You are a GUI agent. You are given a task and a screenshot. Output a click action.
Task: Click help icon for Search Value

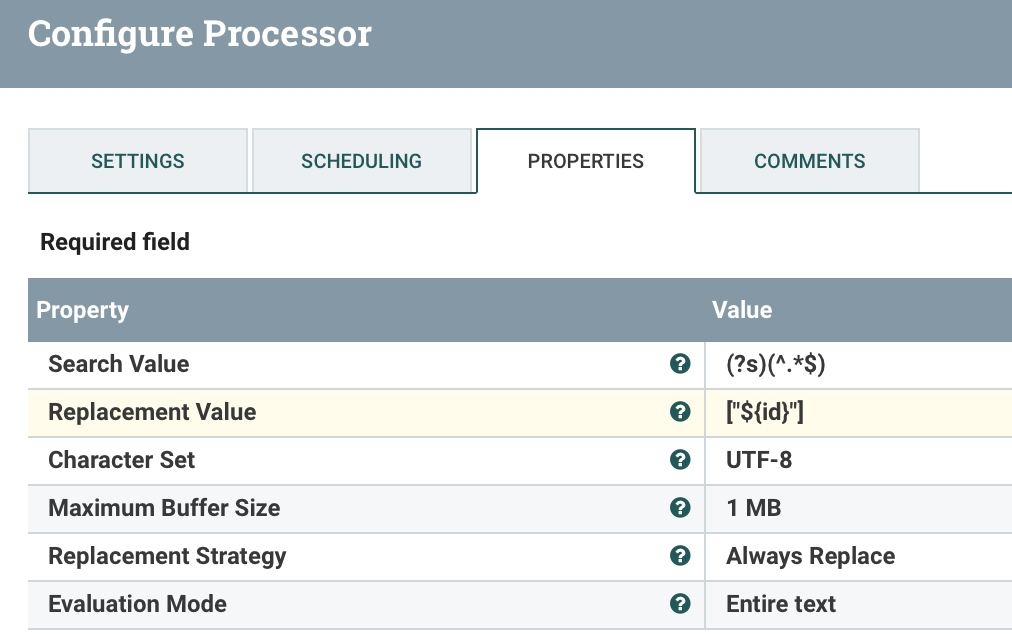tap(680, 364)
